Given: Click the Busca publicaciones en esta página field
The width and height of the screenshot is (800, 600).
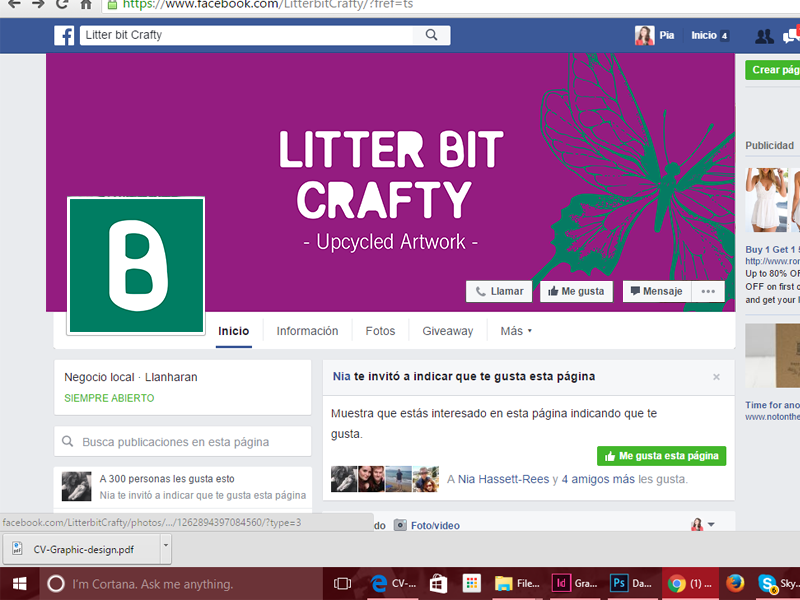Looking at the screenshot, I should tap(183, 442).
